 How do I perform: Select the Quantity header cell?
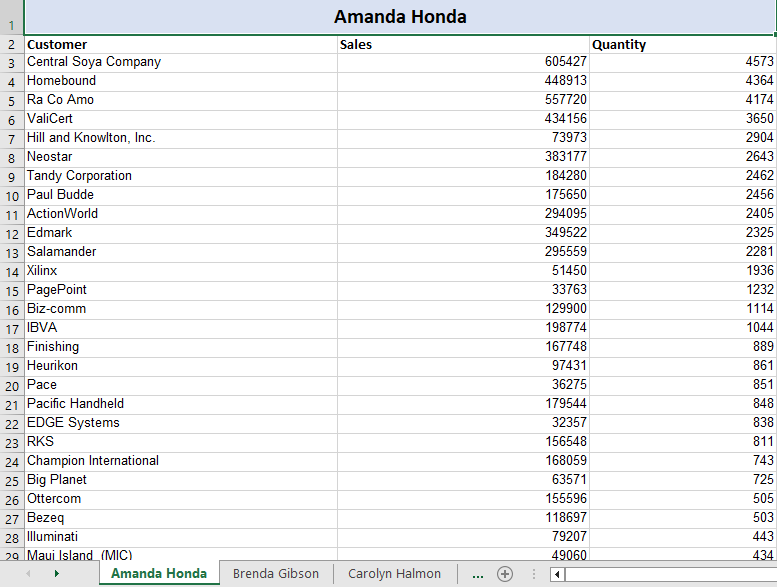[x=683, y=45]
